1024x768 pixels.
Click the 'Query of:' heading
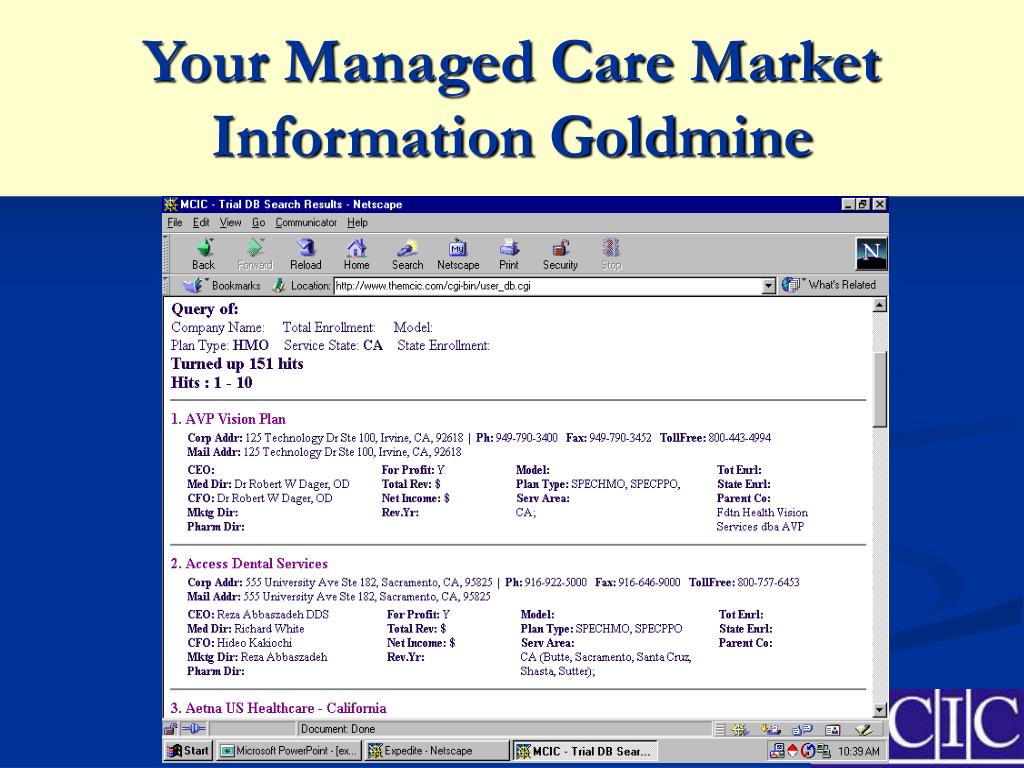[205, 309]
